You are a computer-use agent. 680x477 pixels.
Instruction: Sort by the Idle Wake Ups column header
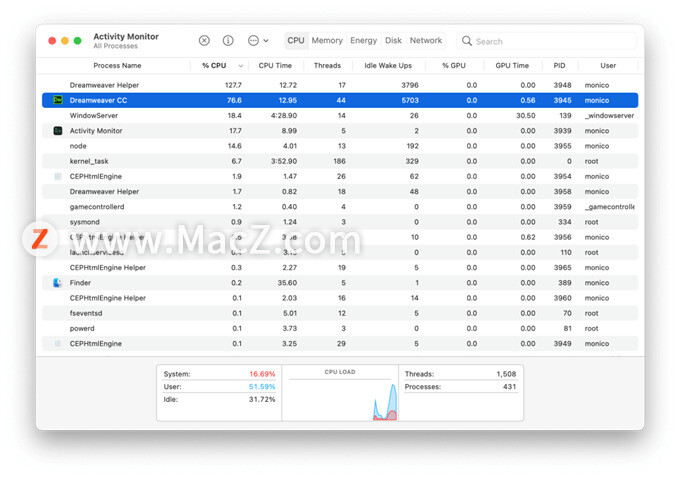(388, 65)
